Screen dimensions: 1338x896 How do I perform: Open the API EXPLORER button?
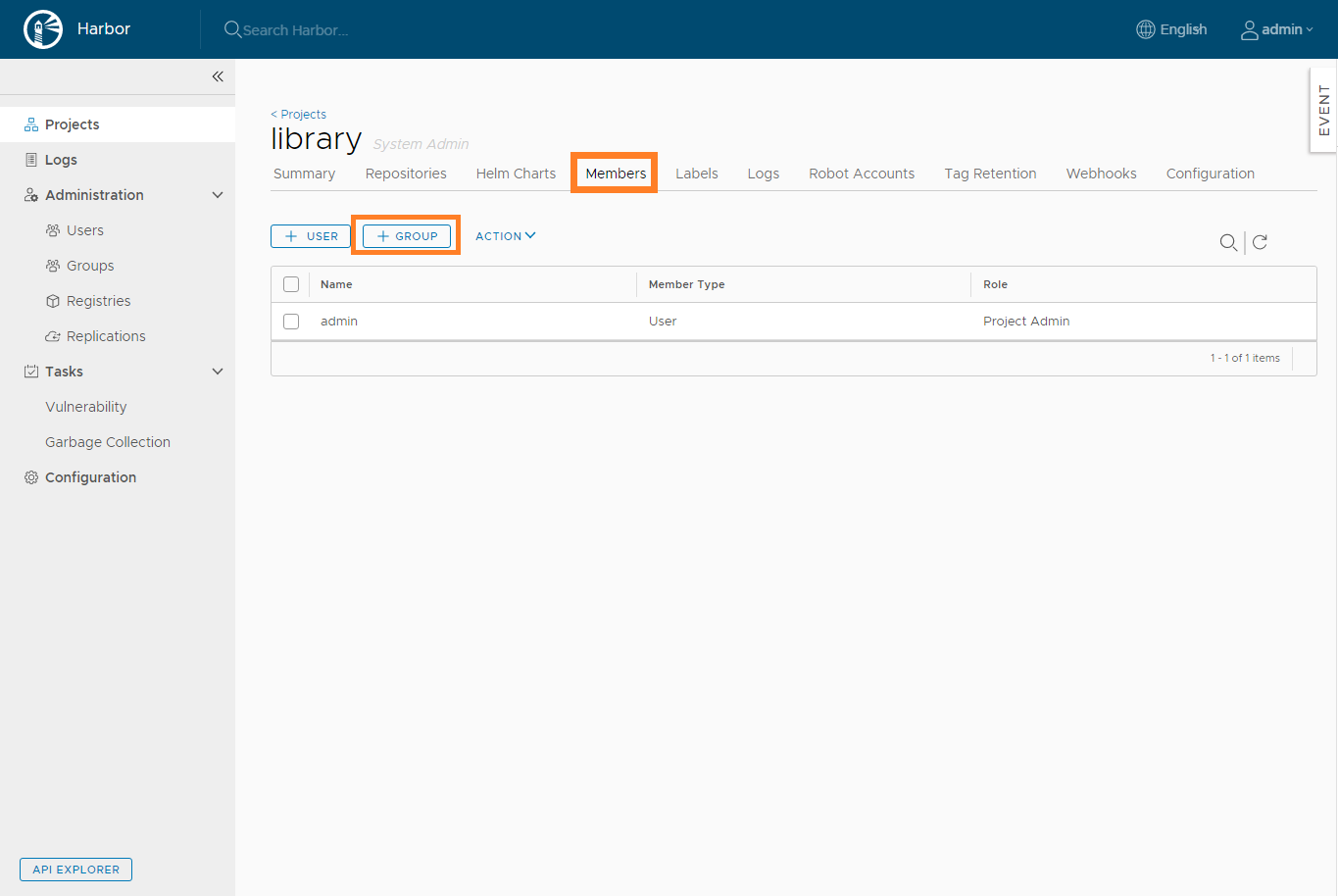[x=75, y=870]
